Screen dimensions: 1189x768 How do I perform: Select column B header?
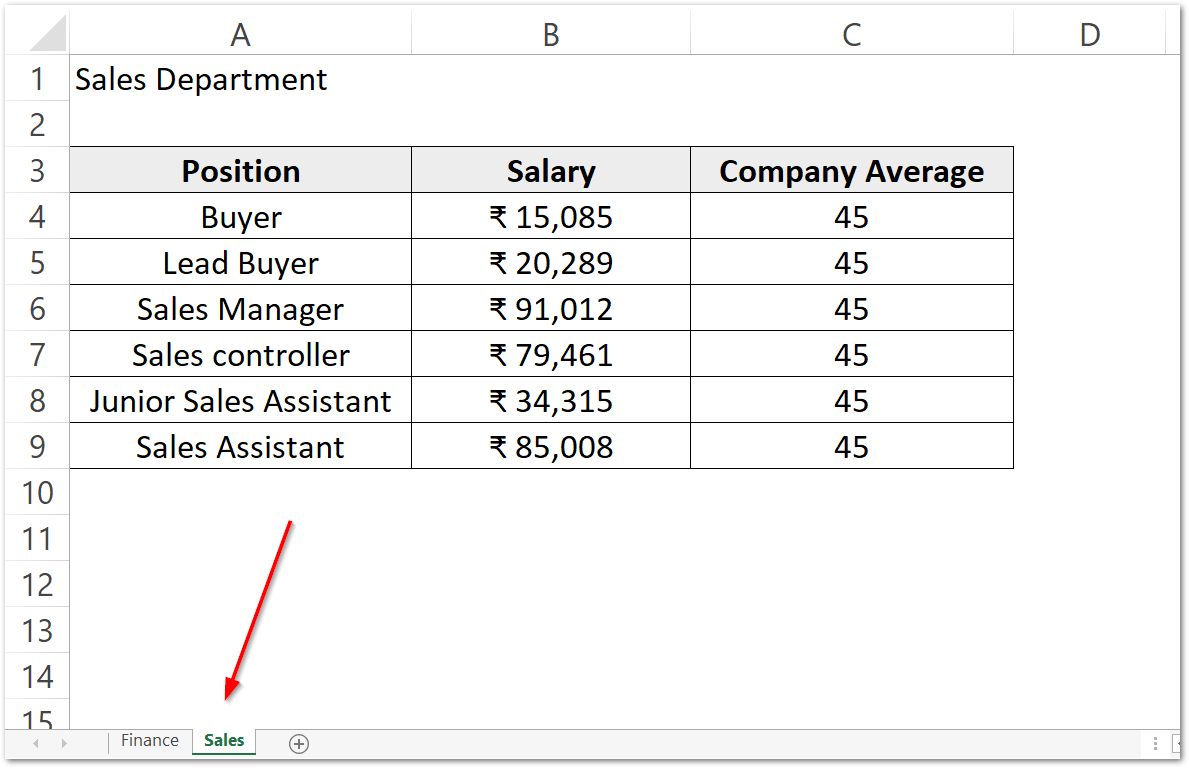[550, 32]
